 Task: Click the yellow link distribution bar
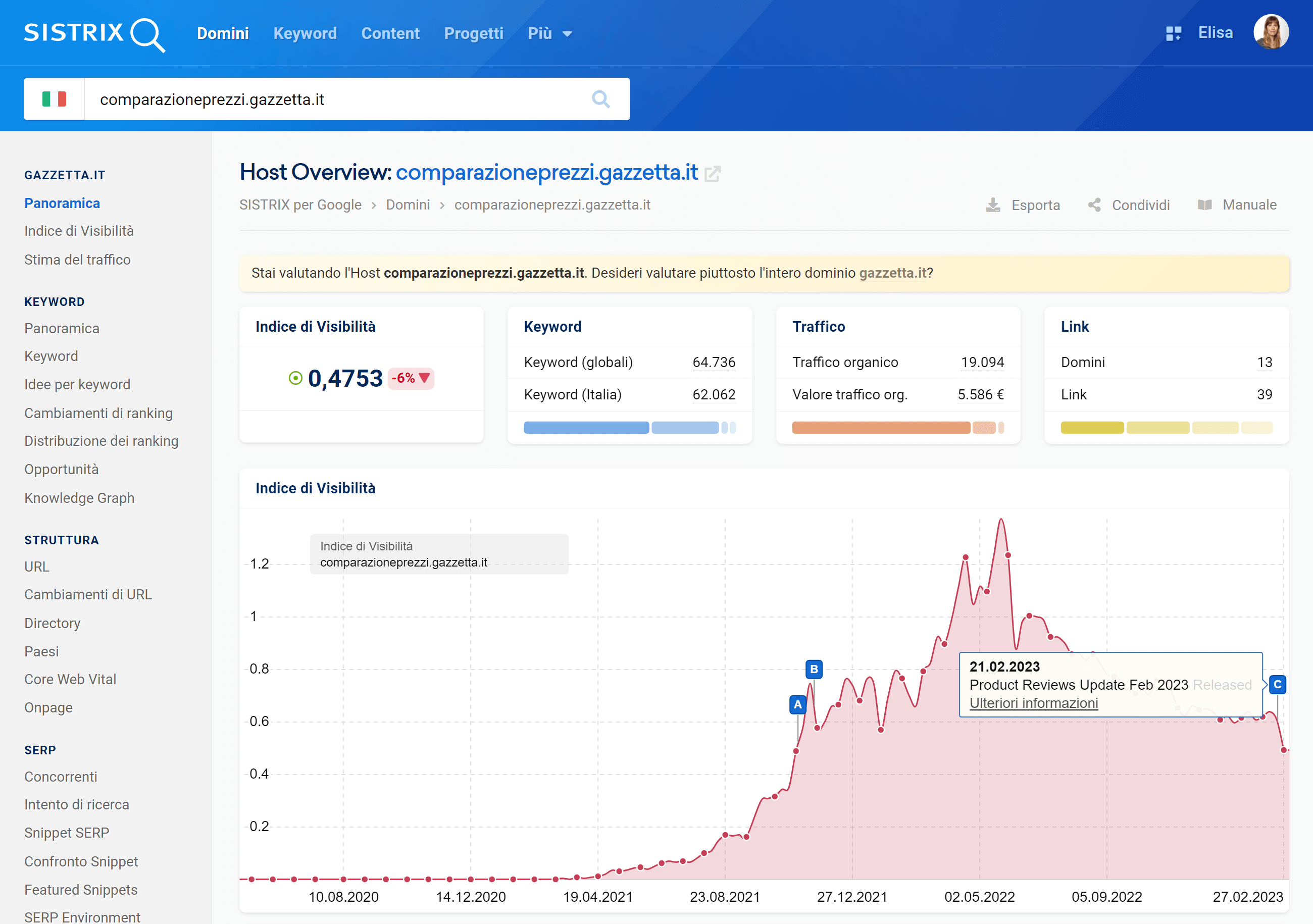point(1166,428)
